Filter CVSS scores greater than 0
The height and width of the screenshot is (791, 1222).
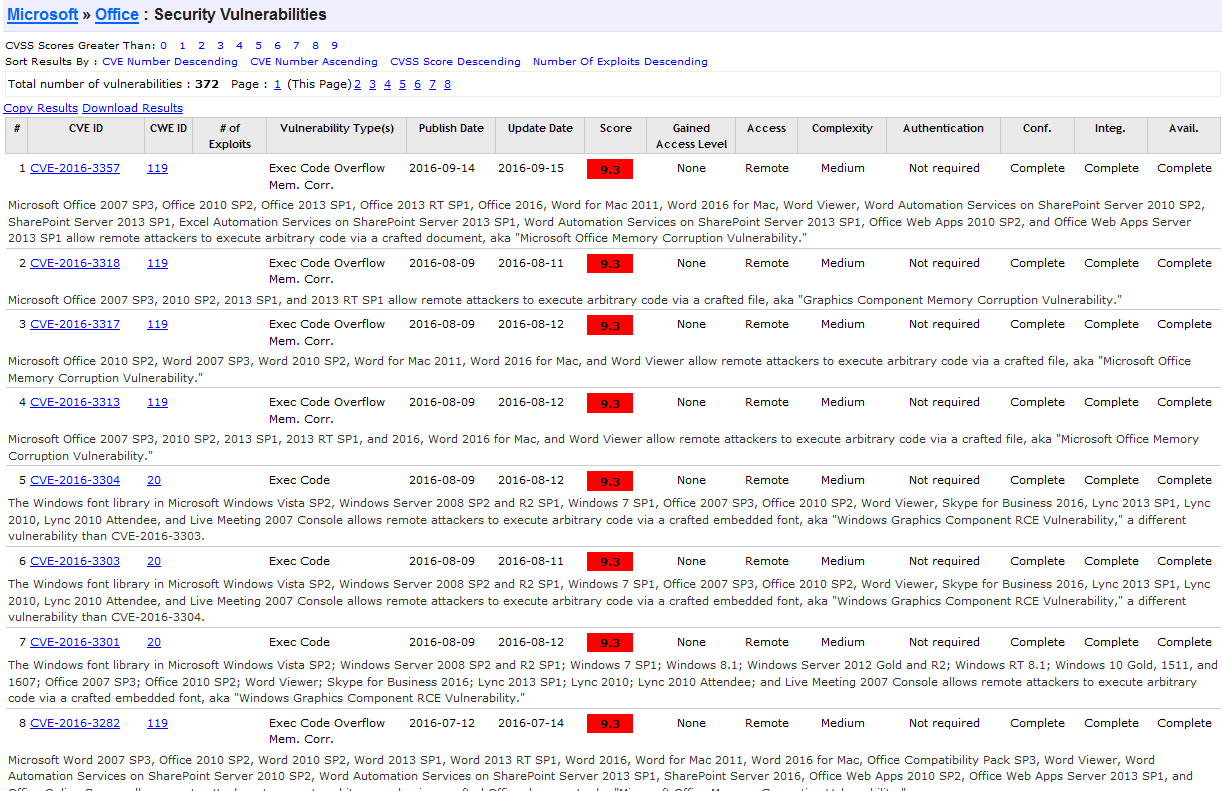point(164,46)
